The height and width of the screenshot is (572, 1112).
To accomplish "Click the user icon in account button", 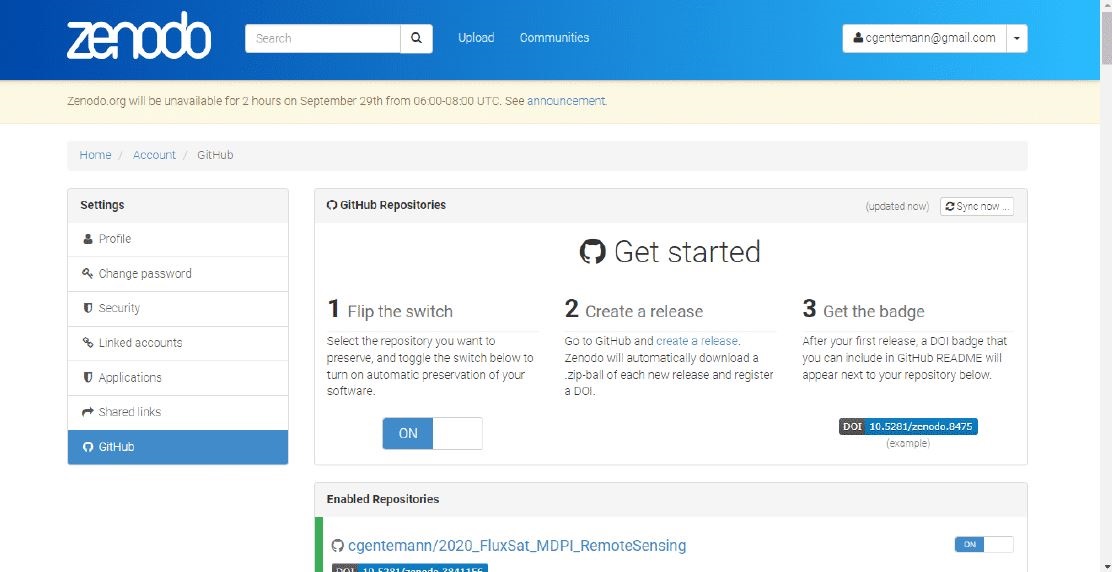I will click(x=859, y=38).
